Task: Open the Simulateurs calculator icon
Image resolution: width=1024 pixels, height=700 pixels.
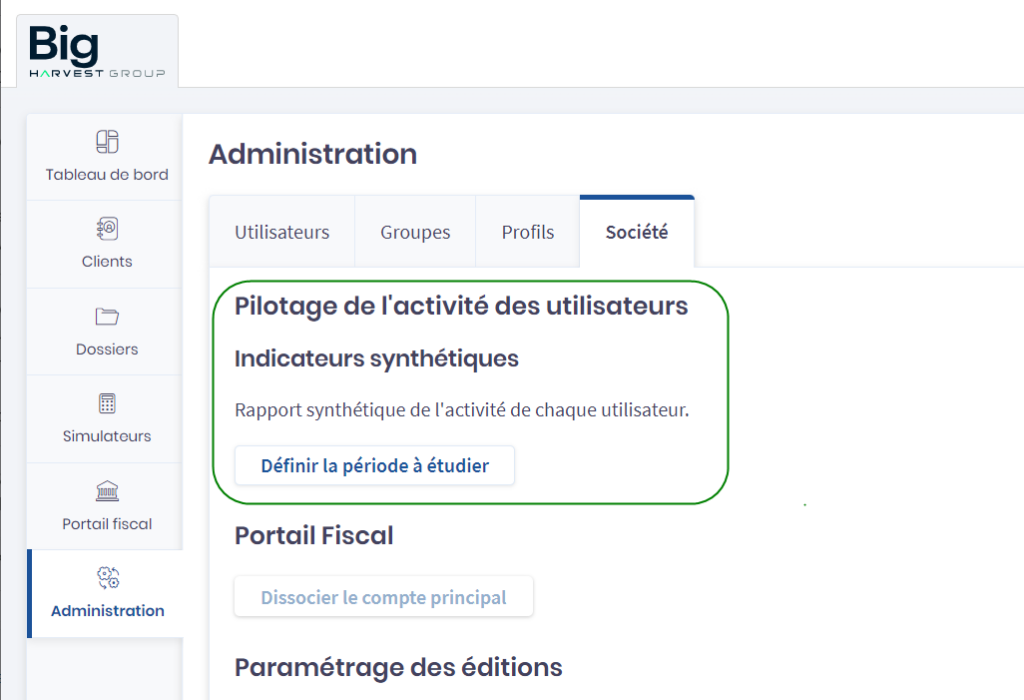Action: pos(107,404)
